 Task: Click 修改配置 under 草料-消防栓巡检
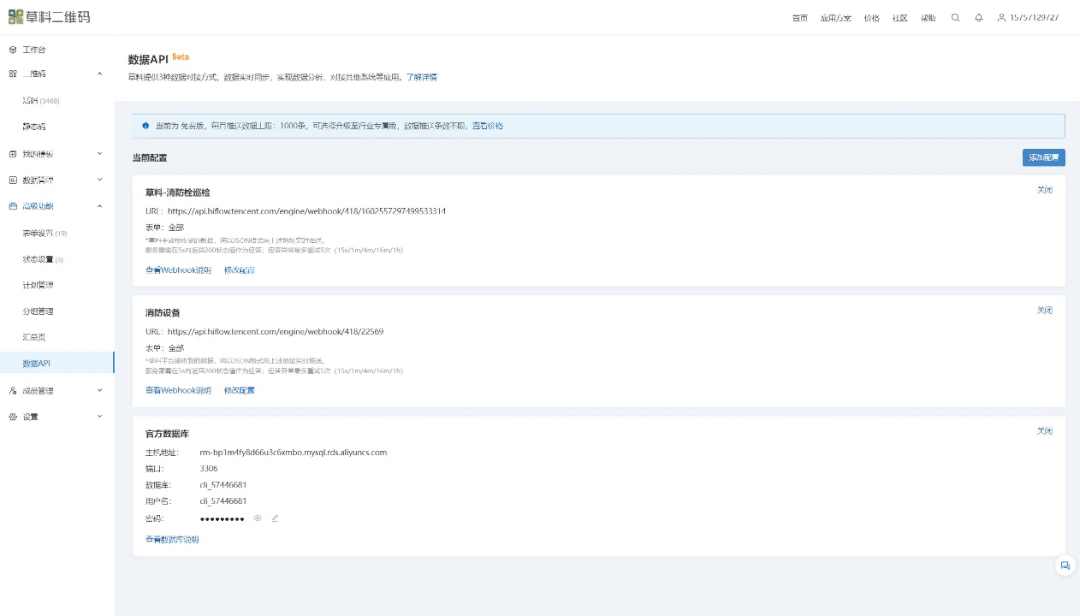(239, 270)
